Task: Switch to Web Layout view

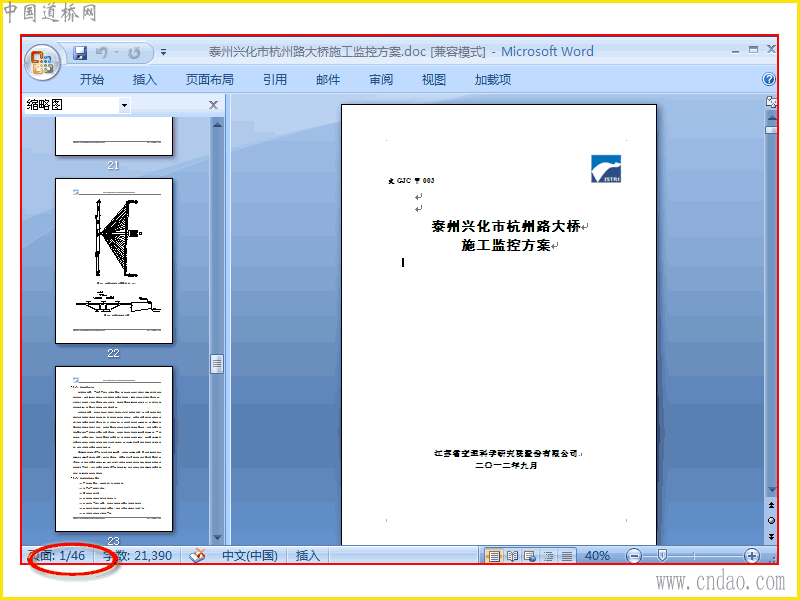Action: click(530, 556)
